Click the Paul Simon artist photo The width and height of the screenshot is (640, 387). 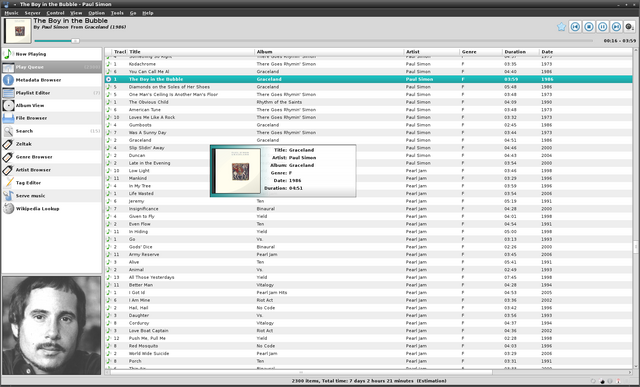51,325
